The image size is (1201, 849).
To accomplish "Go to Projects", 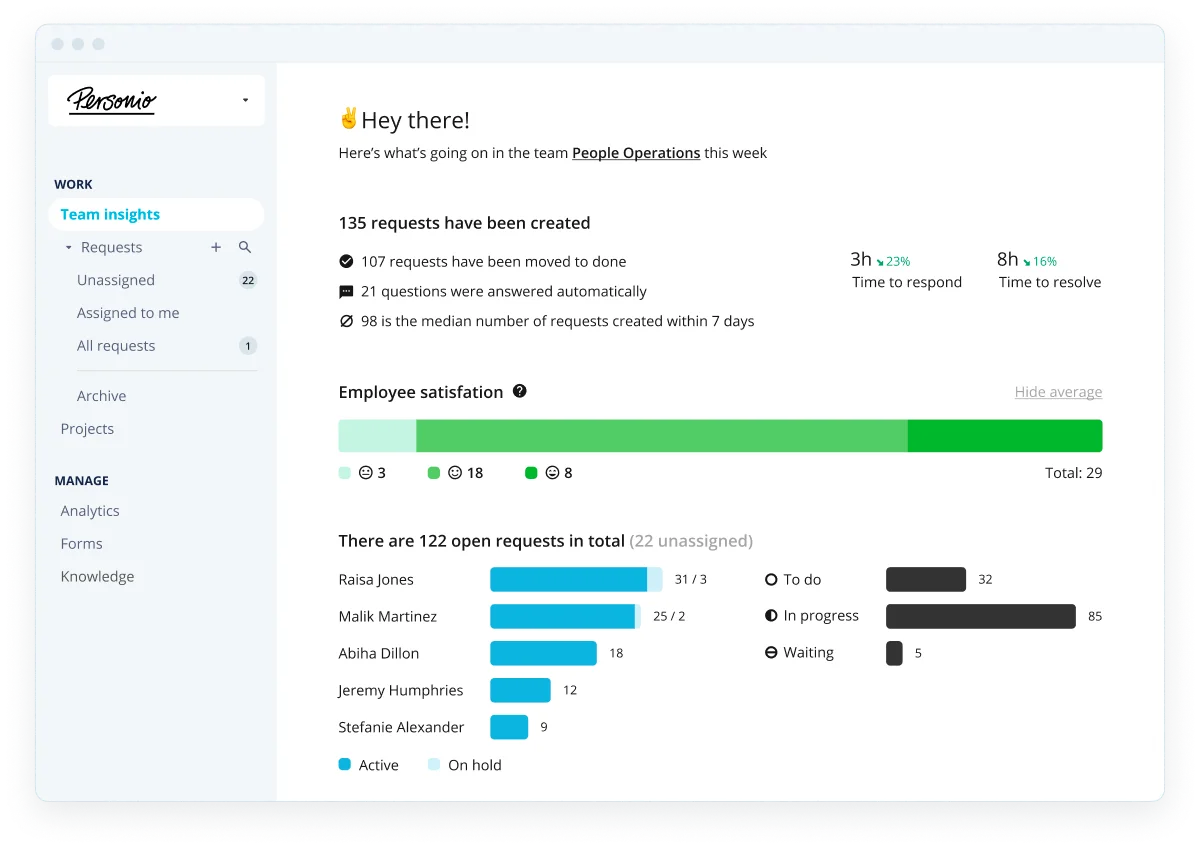I will coord(87,429).
